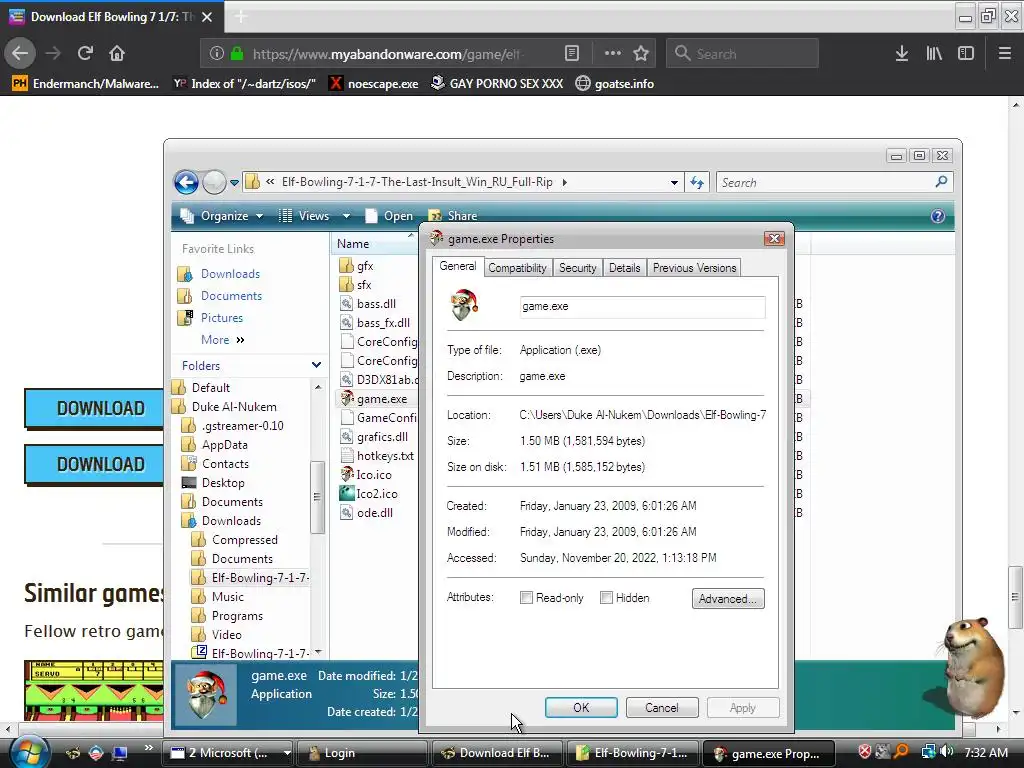The width and height of the screenshot is (1024, 768).
Task: Switch to the Details tab
Action: coord(624,268)
